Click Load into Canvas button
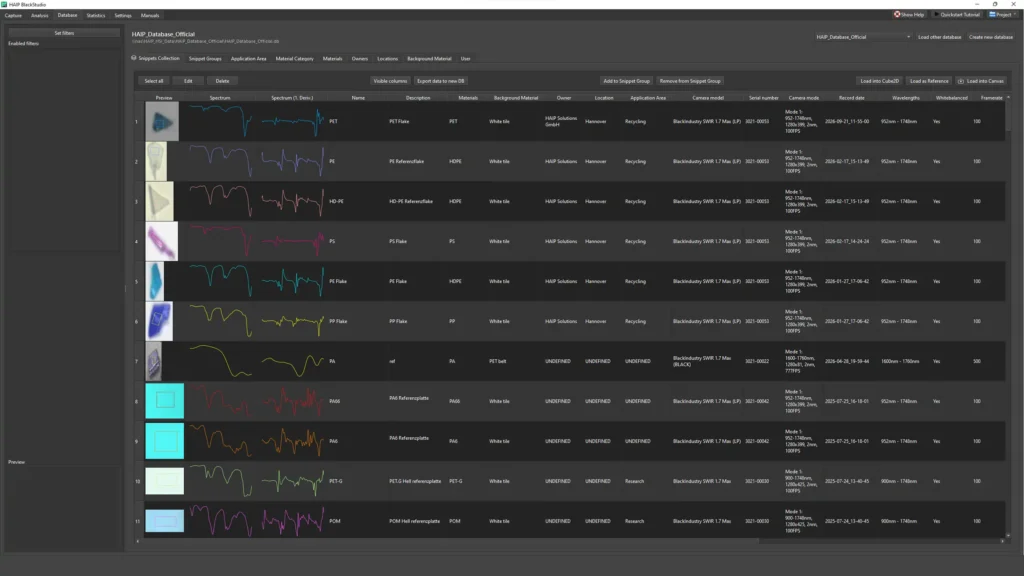Screen dimensions: 1024x576 (x=981, y=81)
